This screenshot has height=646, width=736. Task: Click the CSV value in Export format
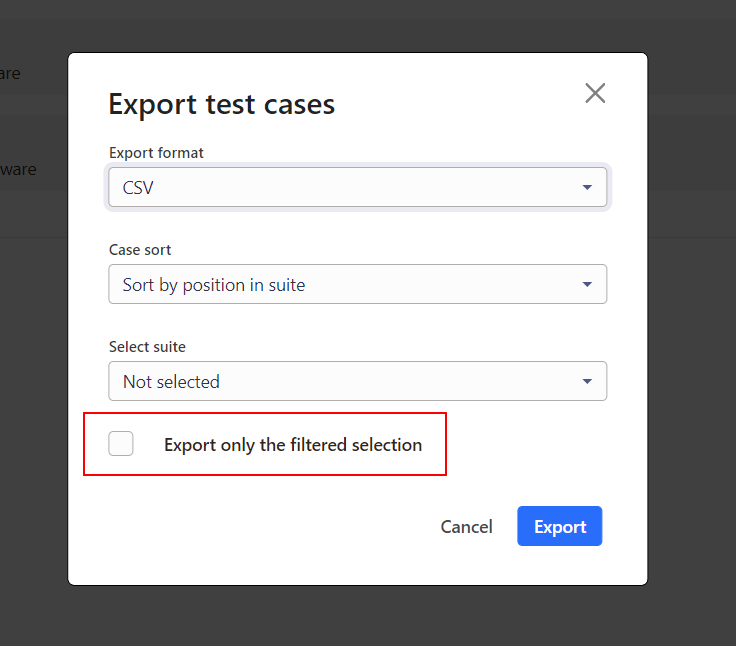(138, 187)
